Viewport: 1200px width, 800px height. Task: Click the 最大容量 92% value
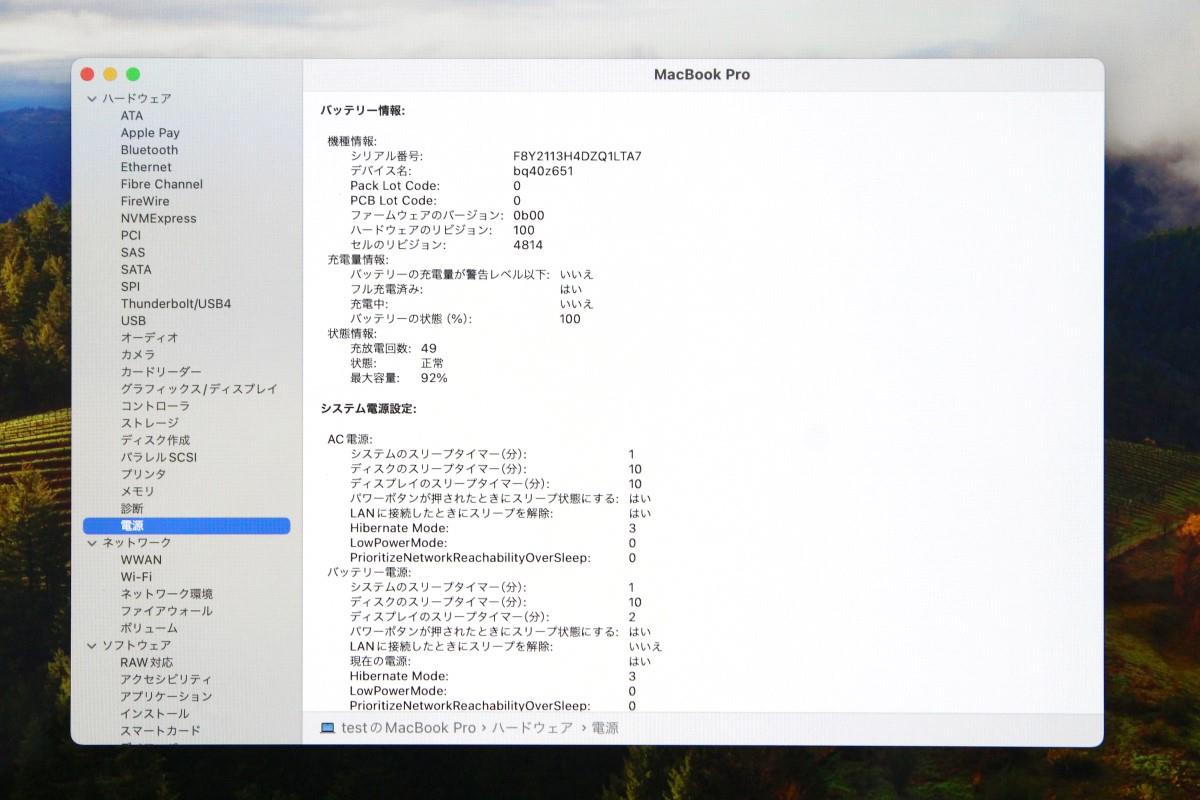point(434,378)
